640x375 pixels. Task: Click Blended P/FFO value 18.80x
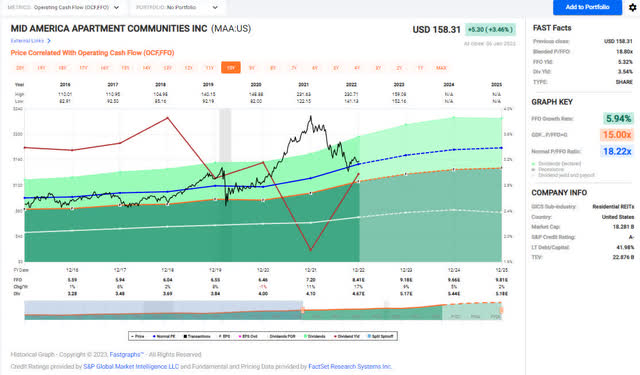click(x=624, y=52)
